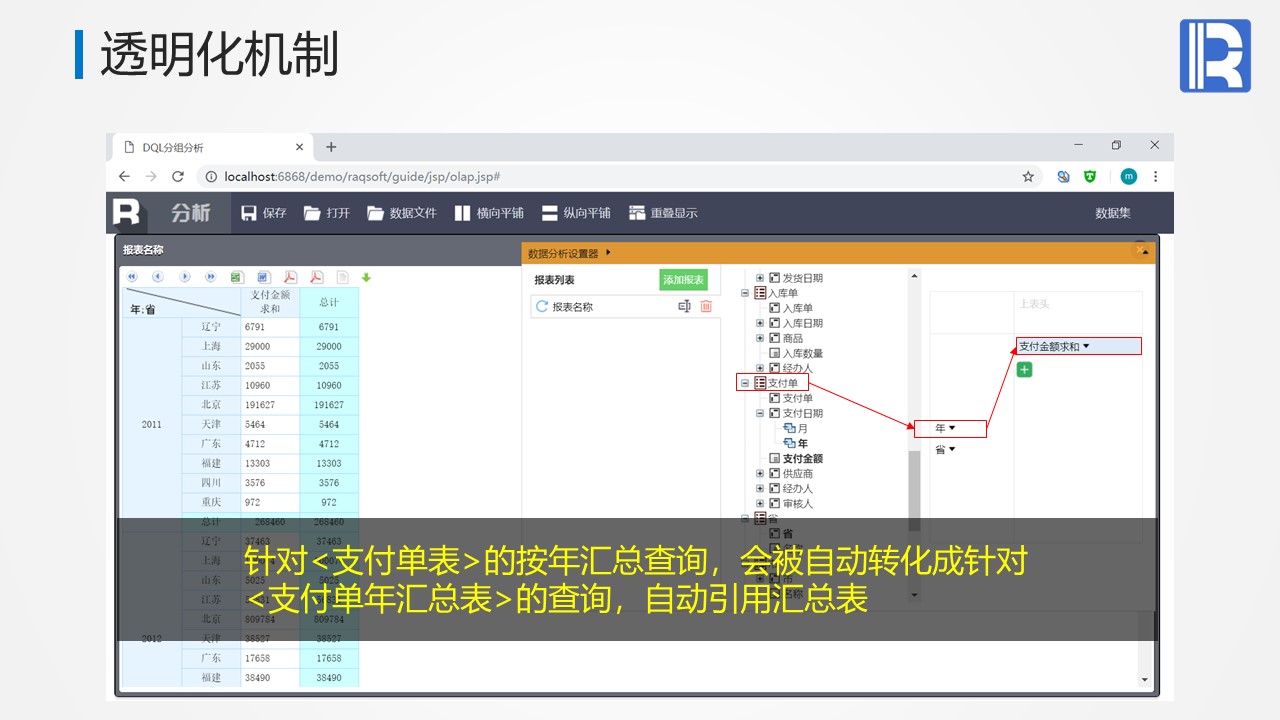Click the blue globe extension icon
1280x720 pixels.
click(x=1063, y=176)
